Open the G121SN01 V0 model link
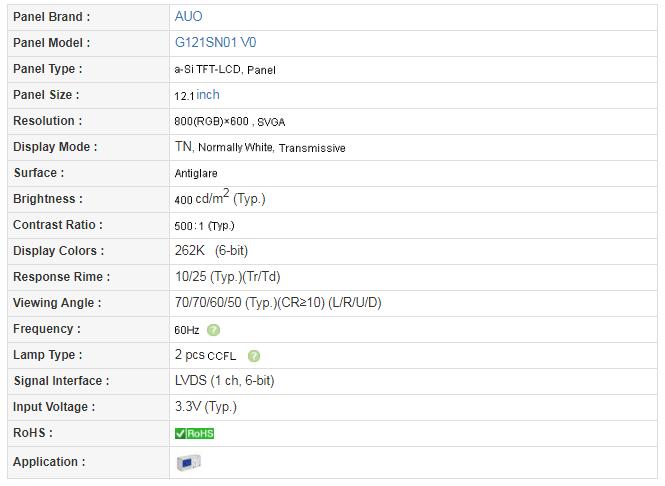This screenshot has height=486, width=665. [215, 42]
